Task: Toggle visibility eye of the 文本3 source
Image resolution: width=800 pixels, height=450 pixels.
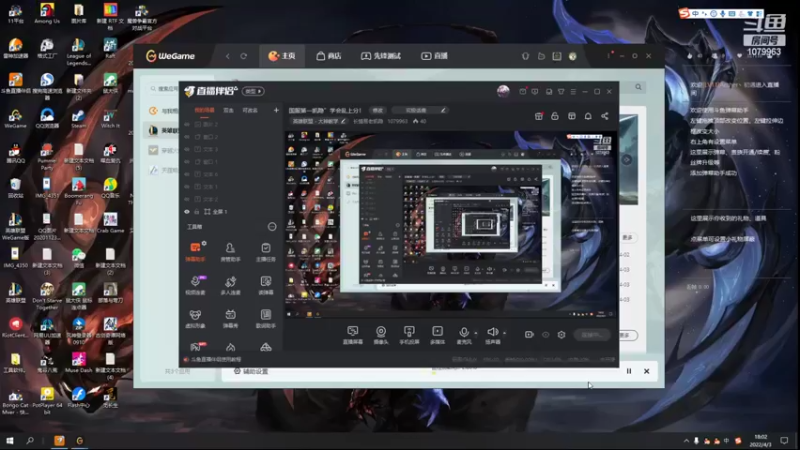Action: point(187,149)
